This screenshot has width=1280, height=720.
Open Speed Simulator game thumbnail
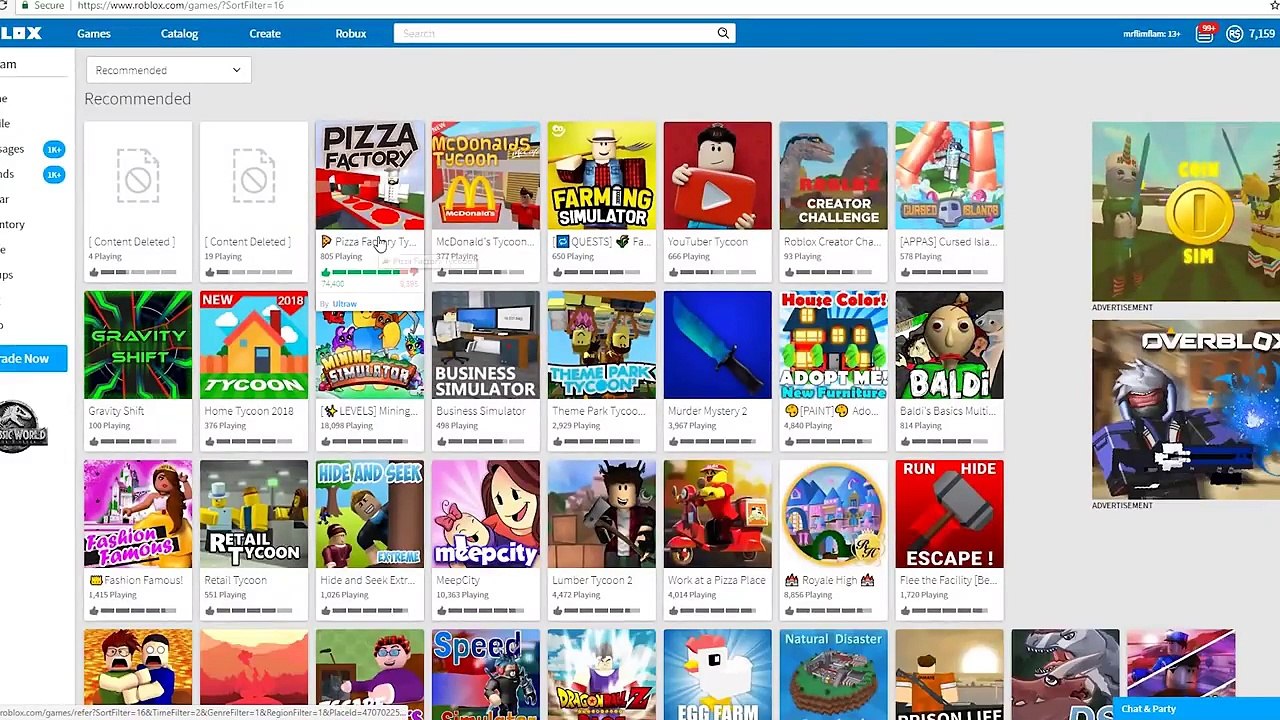(x=486, y=674)
